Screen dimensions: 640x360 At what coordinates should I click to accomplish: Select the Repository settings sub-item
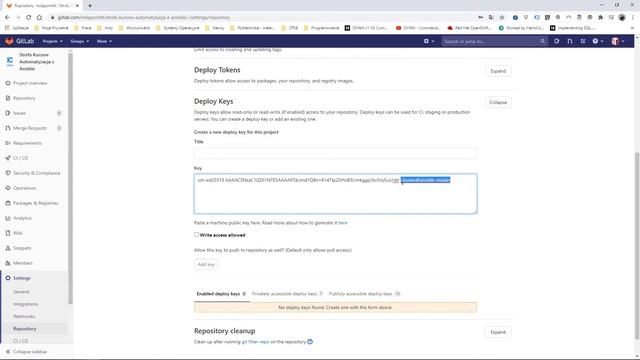click(x=24, y=329)
